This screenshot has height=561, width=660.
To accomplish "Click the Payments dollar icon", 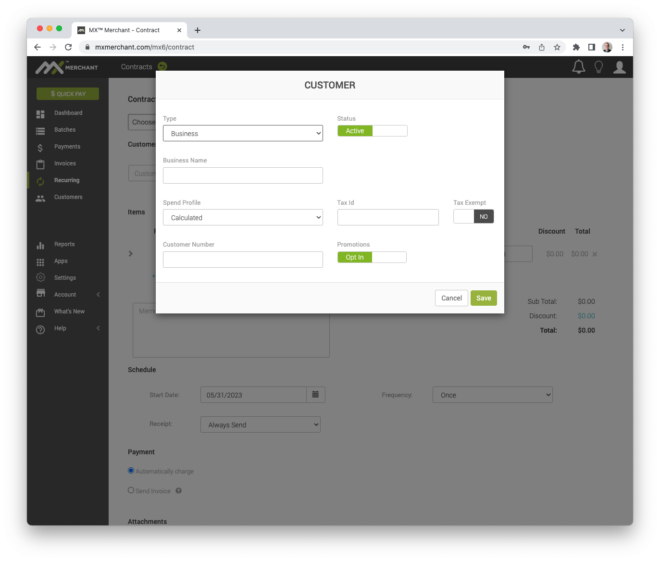I will [40, 147].
